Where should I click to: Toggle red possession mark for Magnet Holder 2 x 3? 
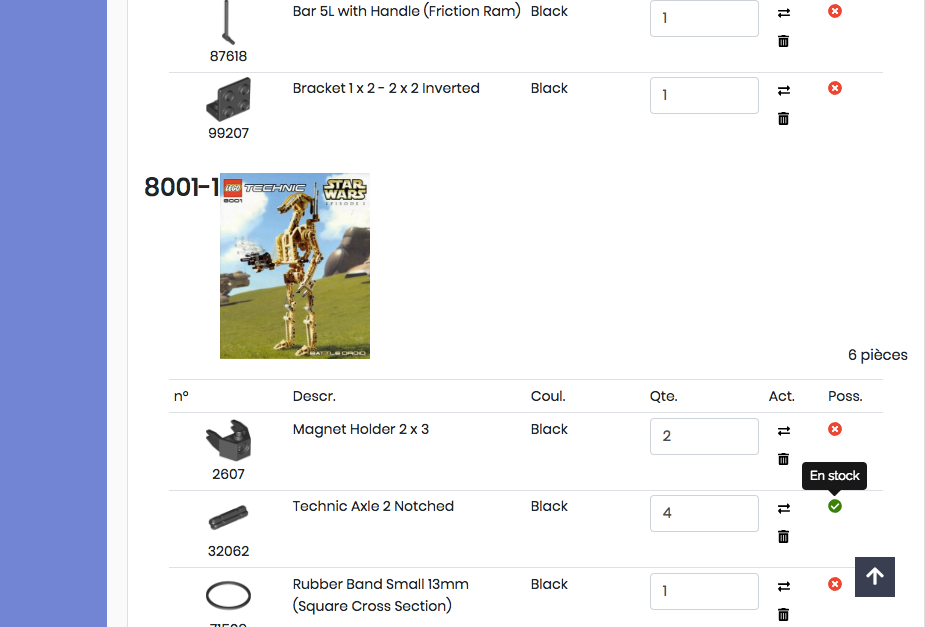tap(835, 429)
